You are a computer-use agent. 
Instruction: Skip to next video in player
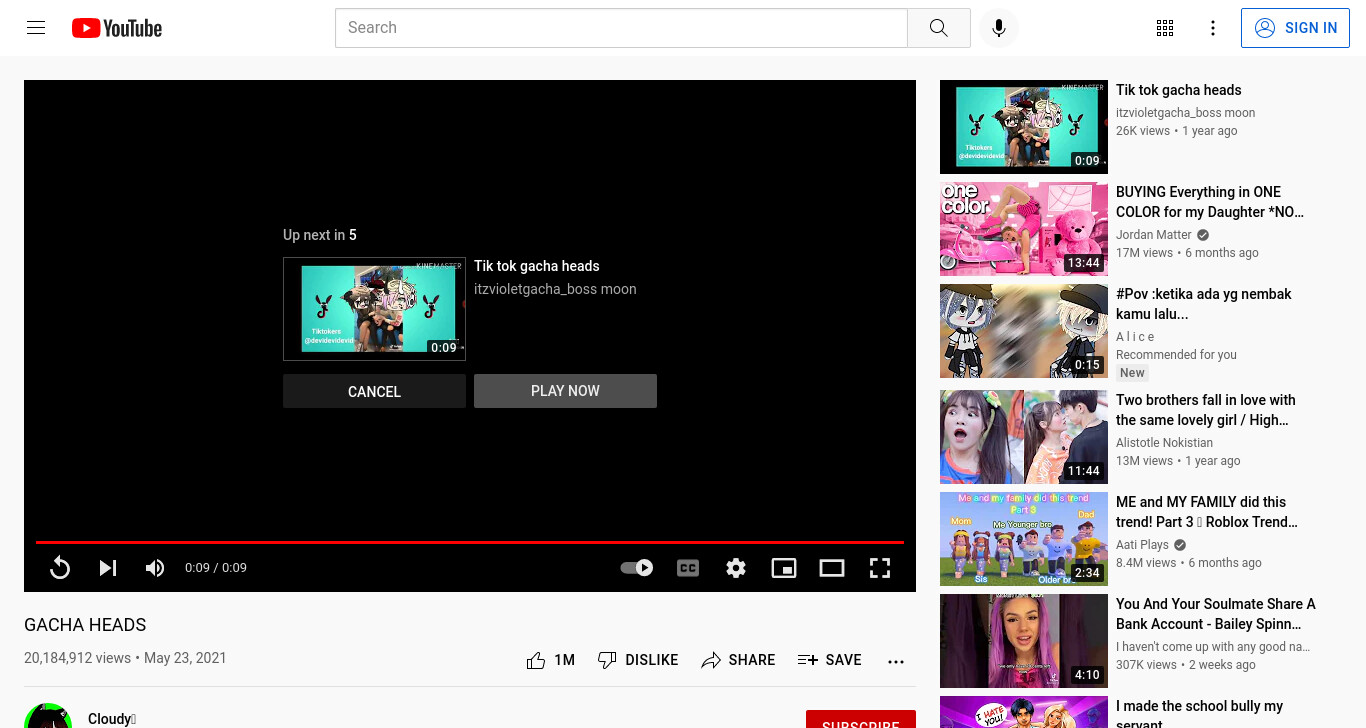pyautogui.click(x=108, y=568)
